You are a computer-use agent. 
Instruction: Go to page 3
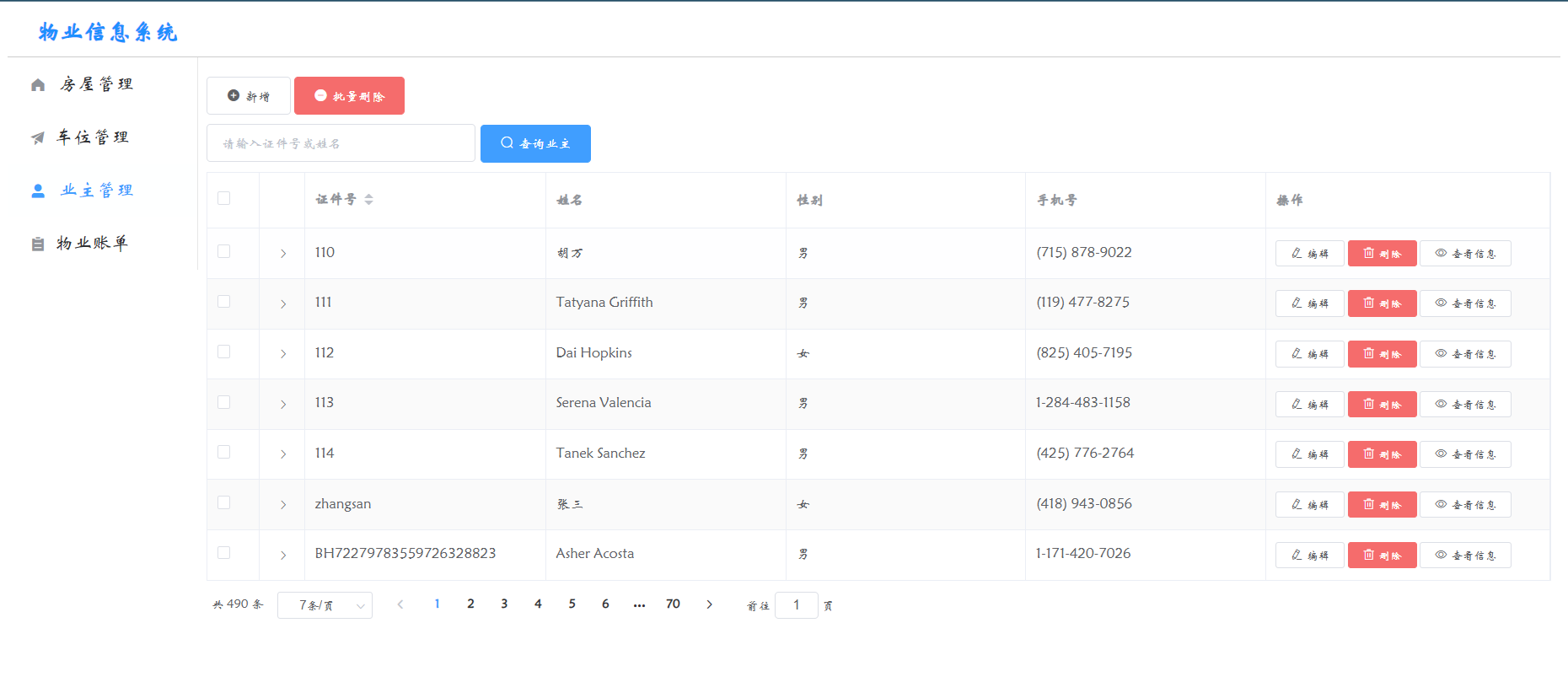pyautogui.click(x=504, y=604)
